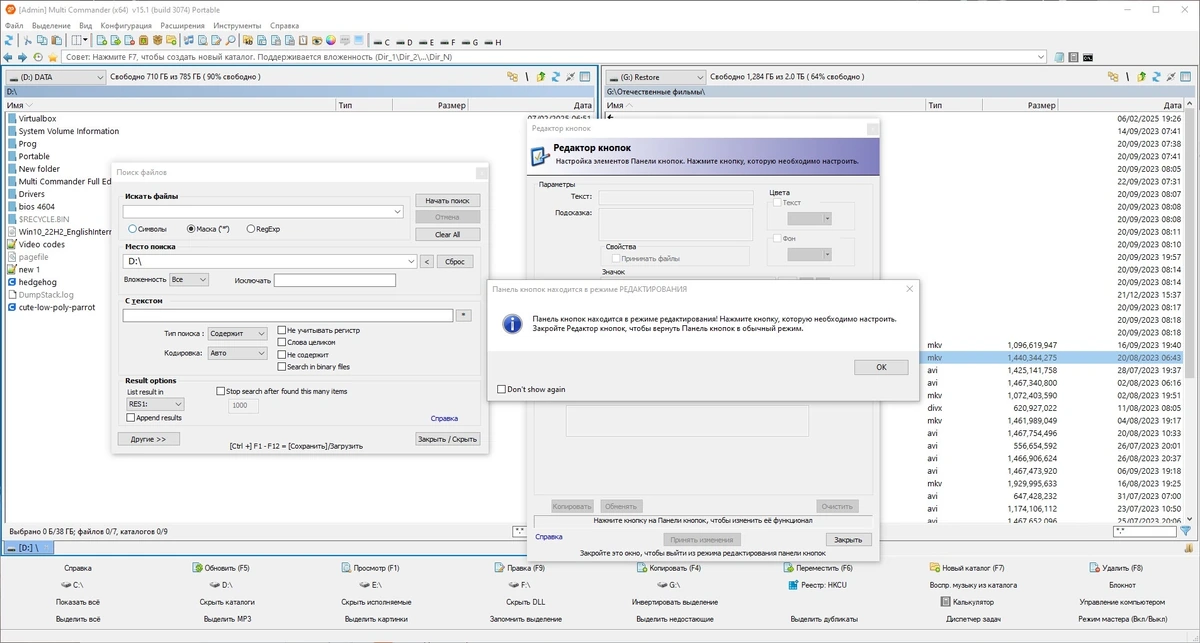
Task: Open the Конфигурация menu
Action: tap(127, 25)
